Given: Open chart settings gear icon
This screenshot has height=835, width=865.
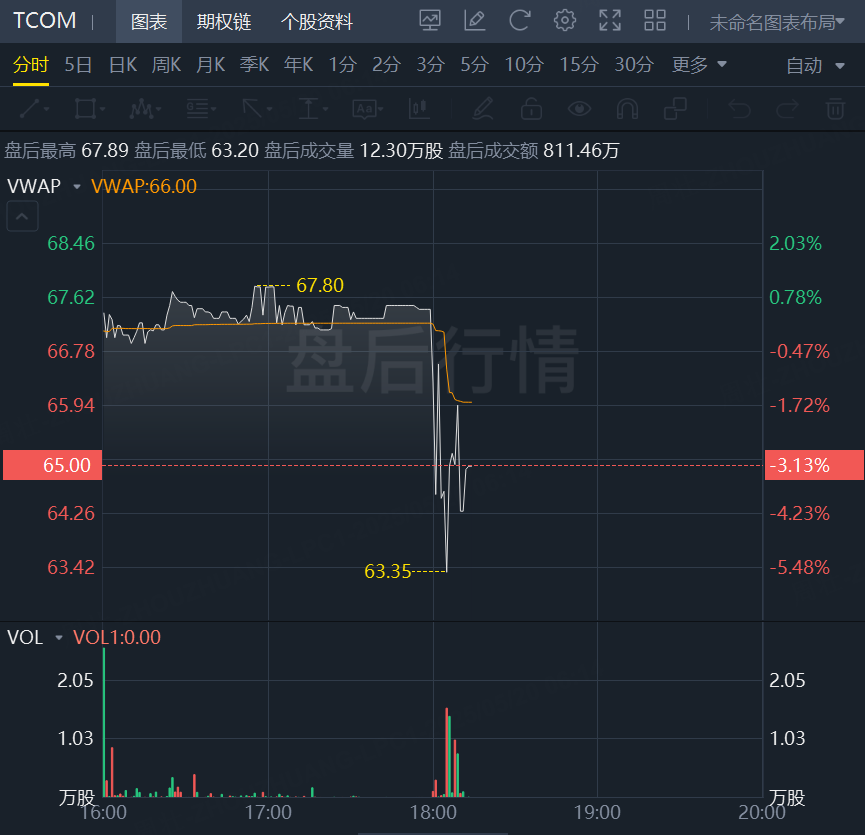Looking at the screenshot, I should pos(564,21).
